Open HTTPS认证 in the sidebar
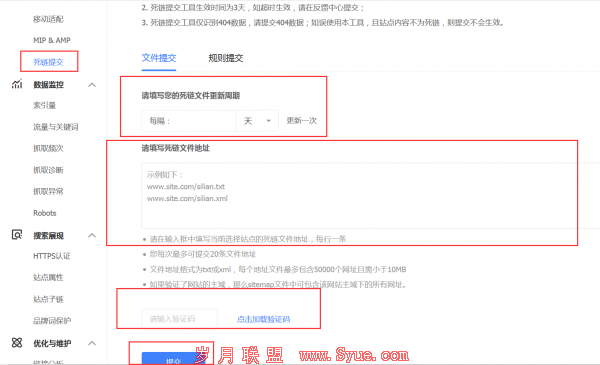Image resolution: width=600 pixels, height=365 pixels. [52, 256]
